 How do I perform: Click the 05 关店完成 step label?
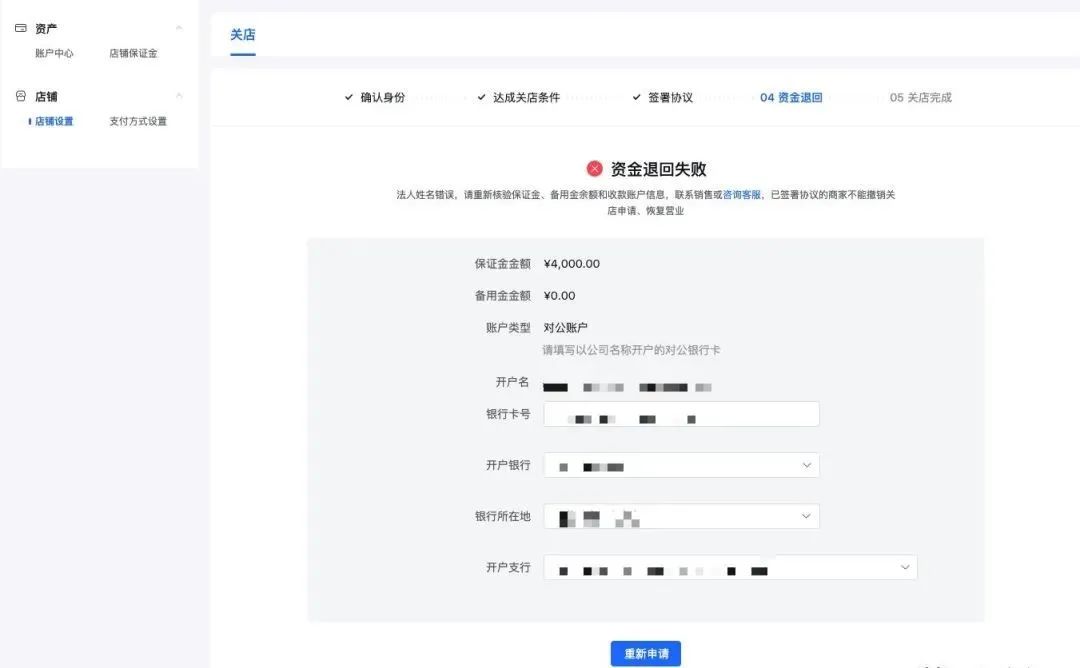pos(921,98)
